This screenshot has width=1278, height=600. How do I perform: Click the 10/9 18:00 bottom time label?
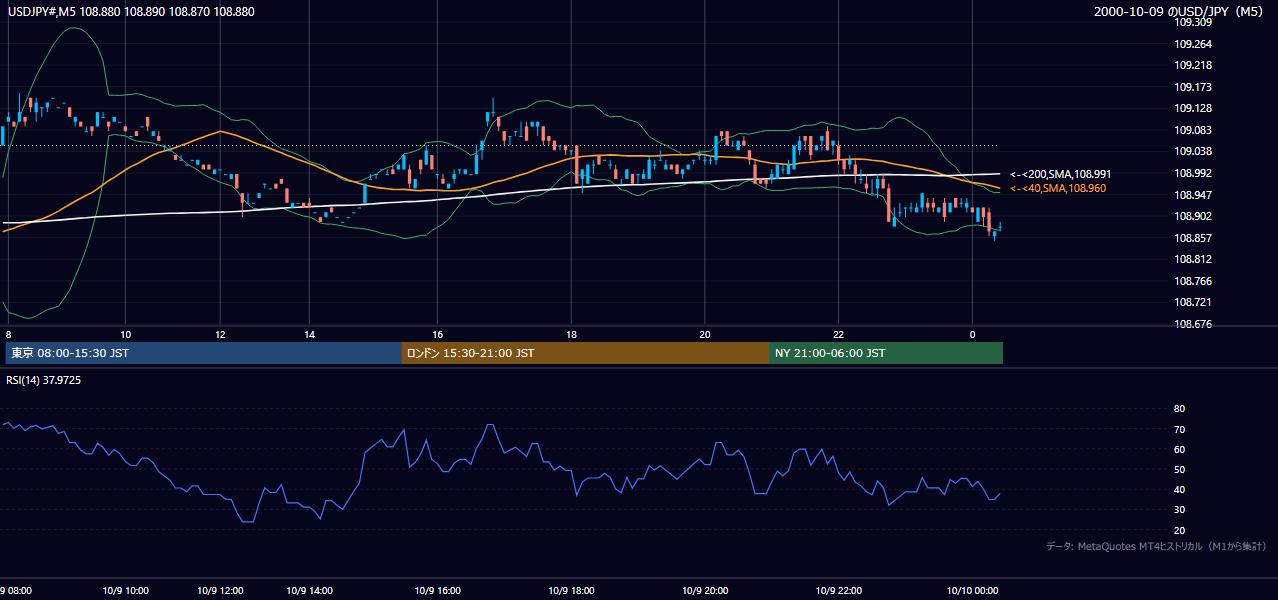pyautogui.click(x=573, y=590)
